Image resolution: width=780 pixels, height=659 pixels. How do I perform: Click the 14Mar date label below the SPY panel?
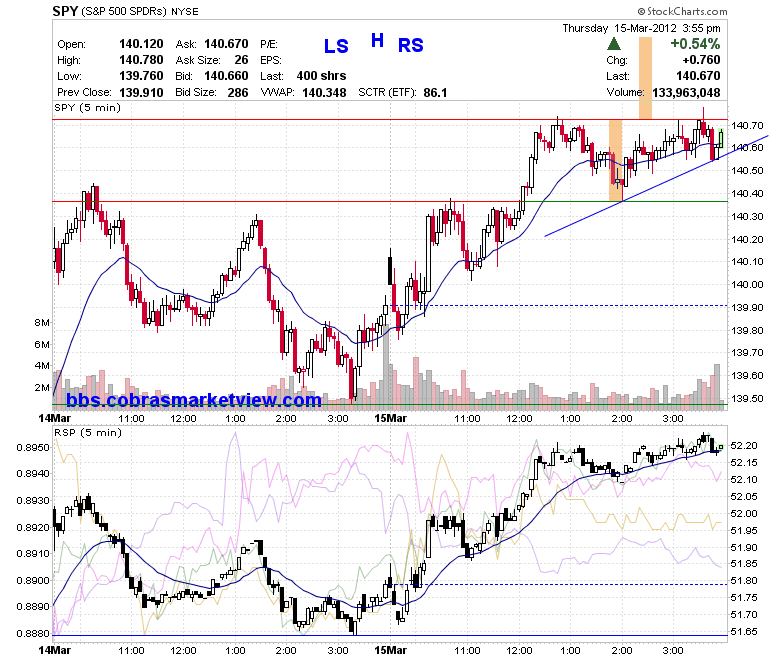[x=55, y=418]
